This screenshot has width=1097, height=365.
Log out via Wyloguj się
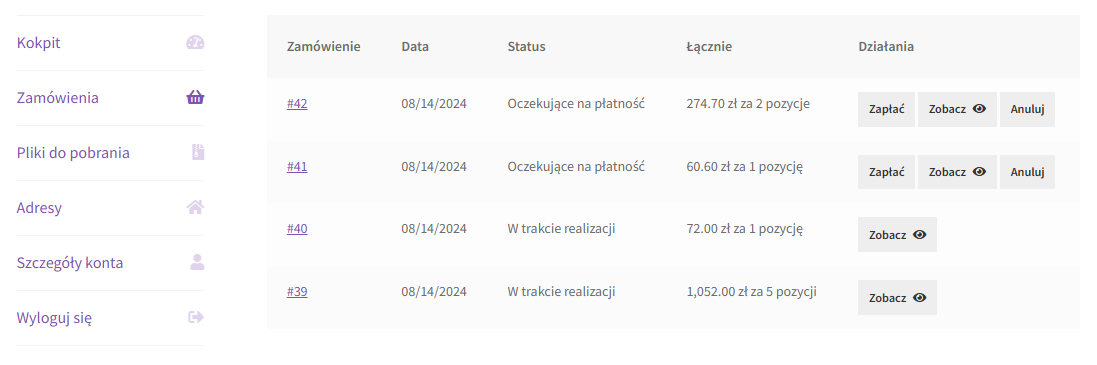55,318
